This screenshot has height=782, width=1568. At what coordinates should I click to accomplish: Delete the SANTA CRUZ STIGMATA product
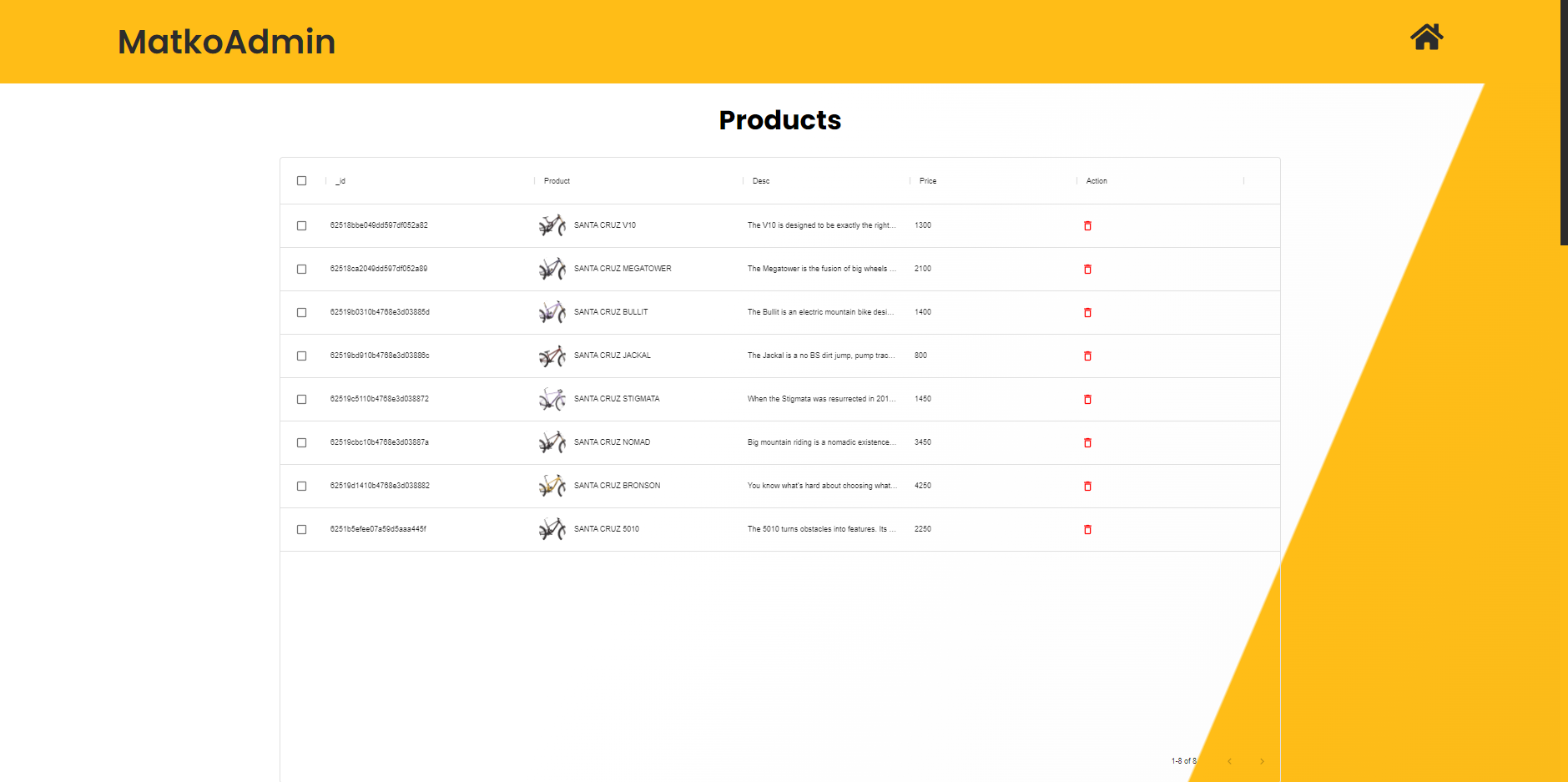1087,399
